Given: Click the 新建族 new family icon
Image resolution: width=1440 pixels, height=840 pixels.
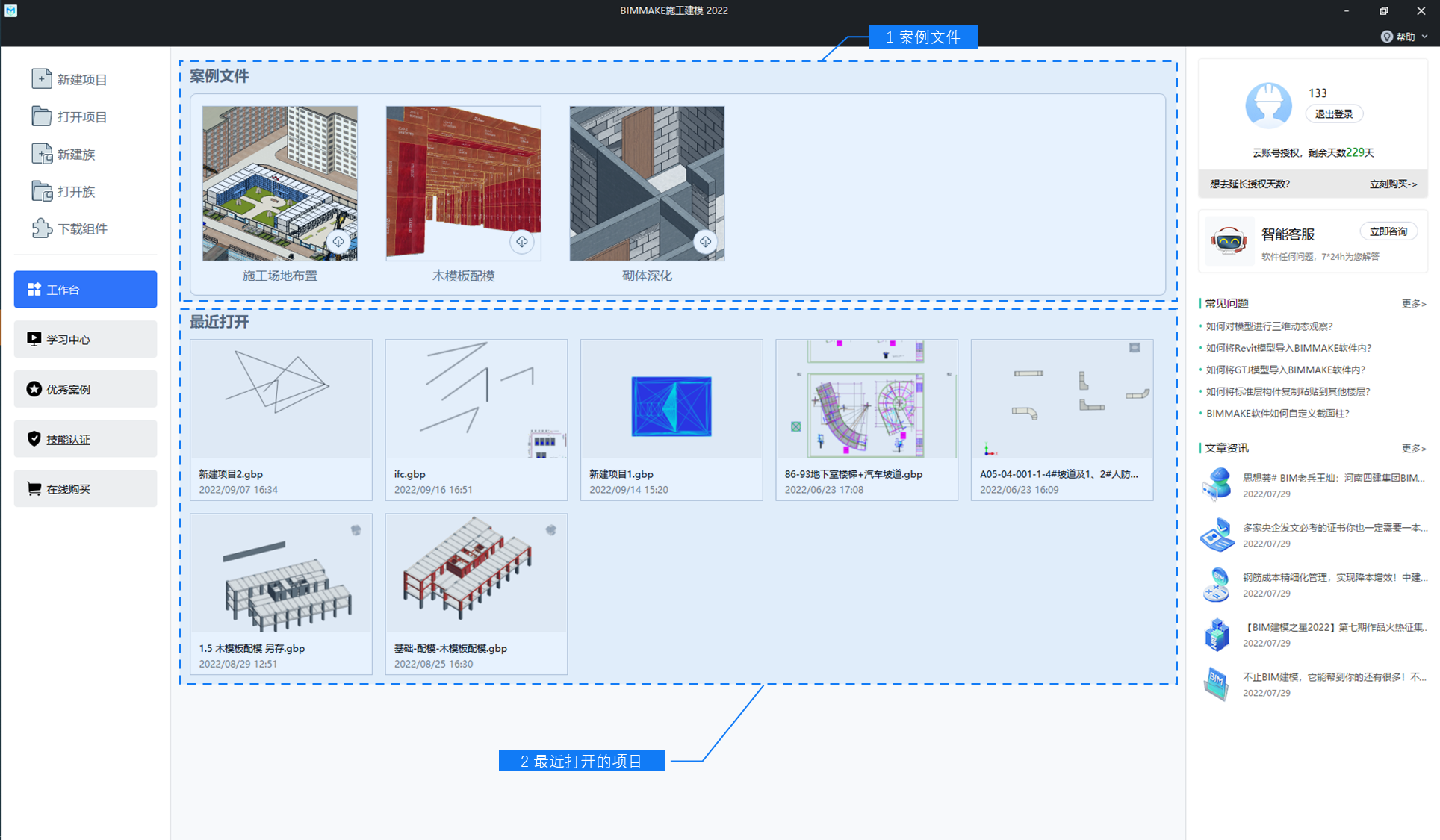Looking at the screenshot, I should pyautogui.click(x=42, y=153).
